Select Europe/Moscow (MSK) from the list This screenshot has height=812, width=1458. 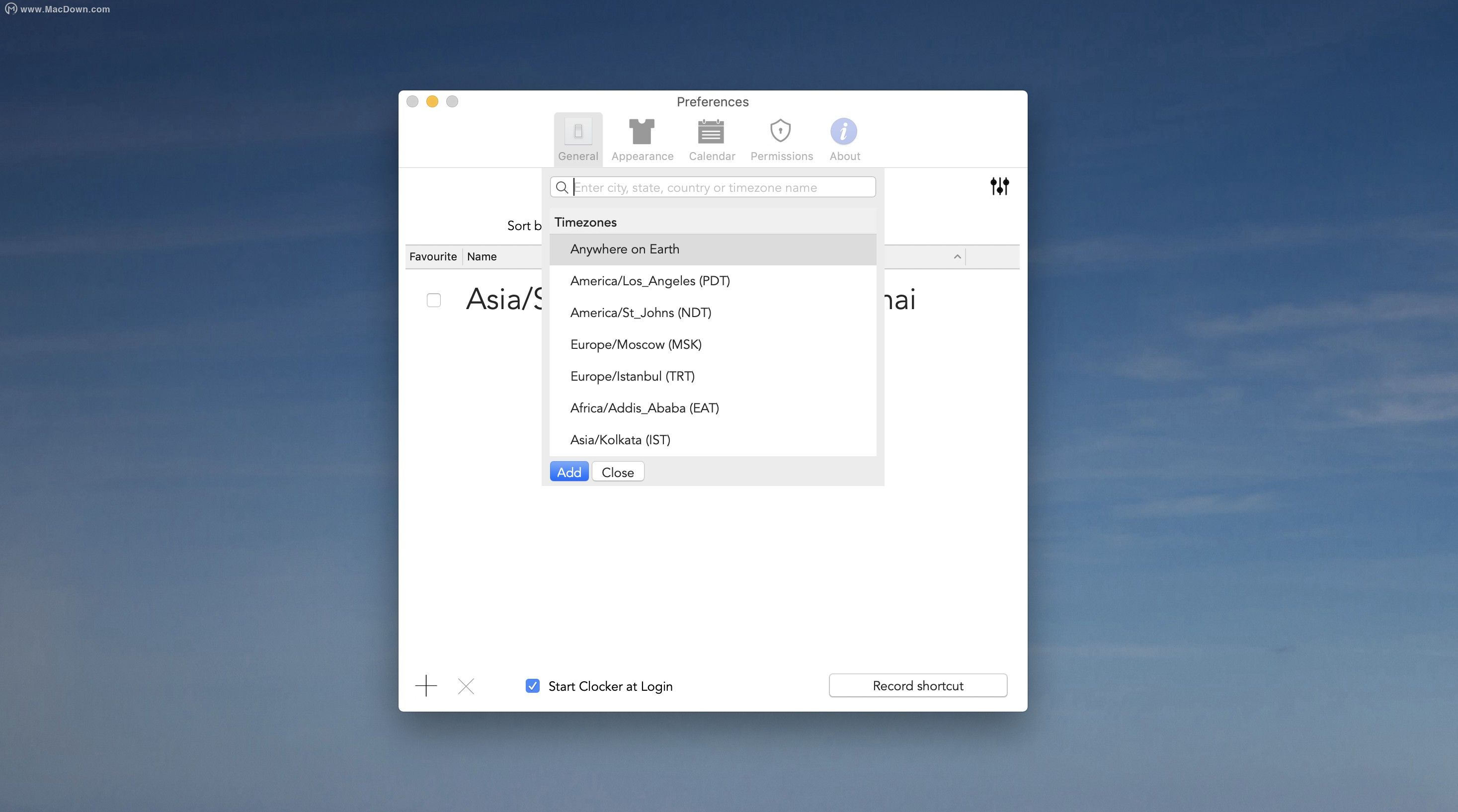(x=636, y=344)
